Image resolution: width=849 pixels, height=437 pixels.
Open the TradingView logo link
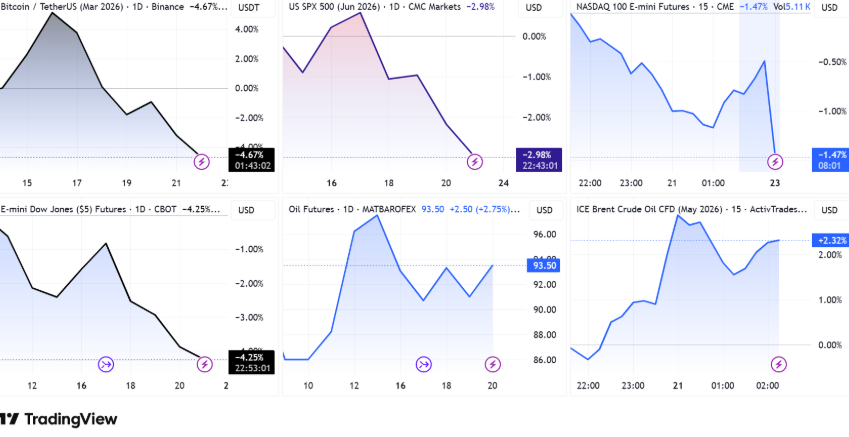(x=58, y=420)
